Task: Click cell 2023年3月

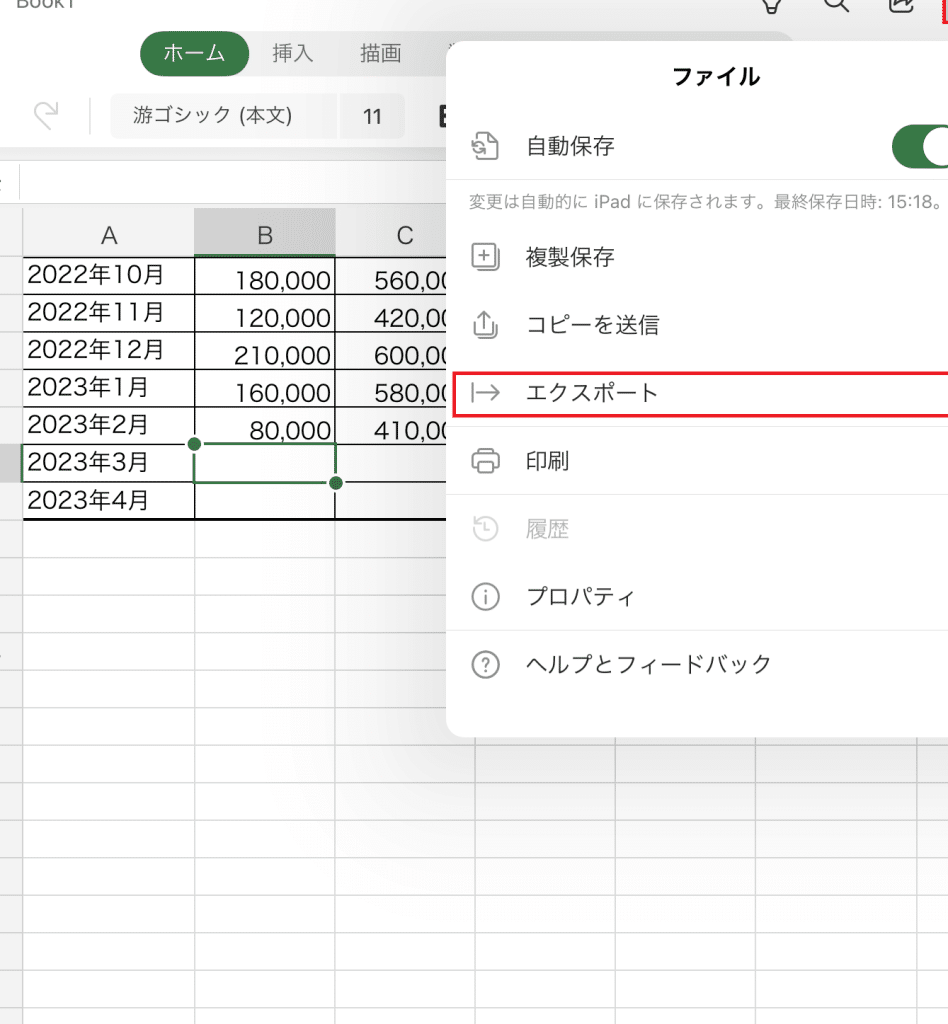Action: 108,463
